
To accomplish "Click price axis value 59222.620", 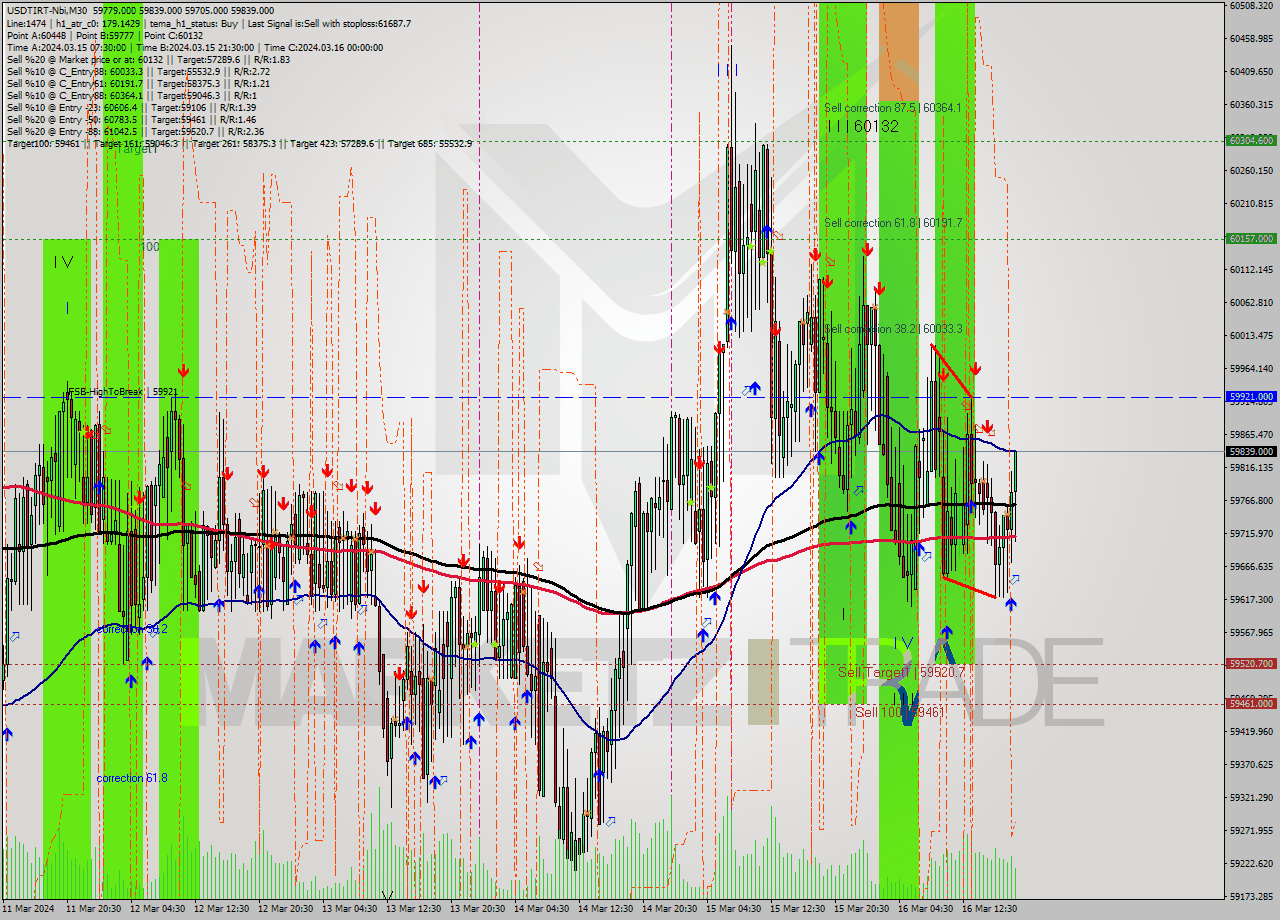I will coord(1251,863).
